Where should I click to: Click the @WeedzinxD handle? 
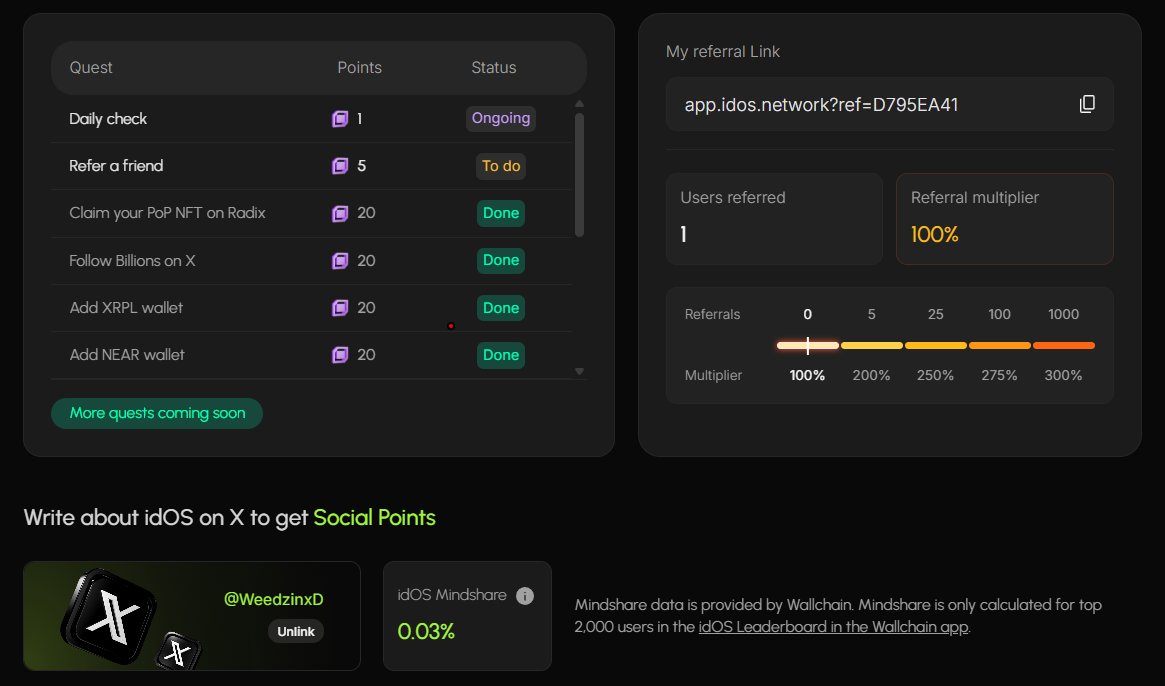coord(273,599)
